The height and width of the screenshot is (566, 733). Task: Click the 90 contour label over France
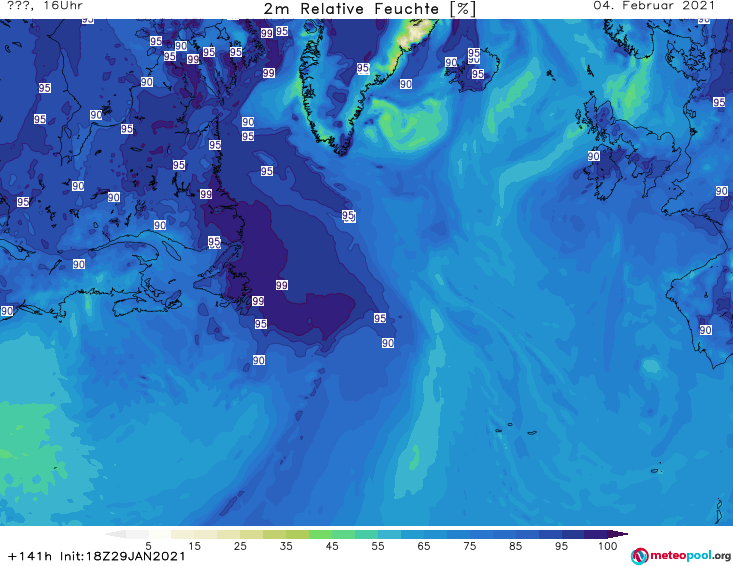click(x=721, y=191)
